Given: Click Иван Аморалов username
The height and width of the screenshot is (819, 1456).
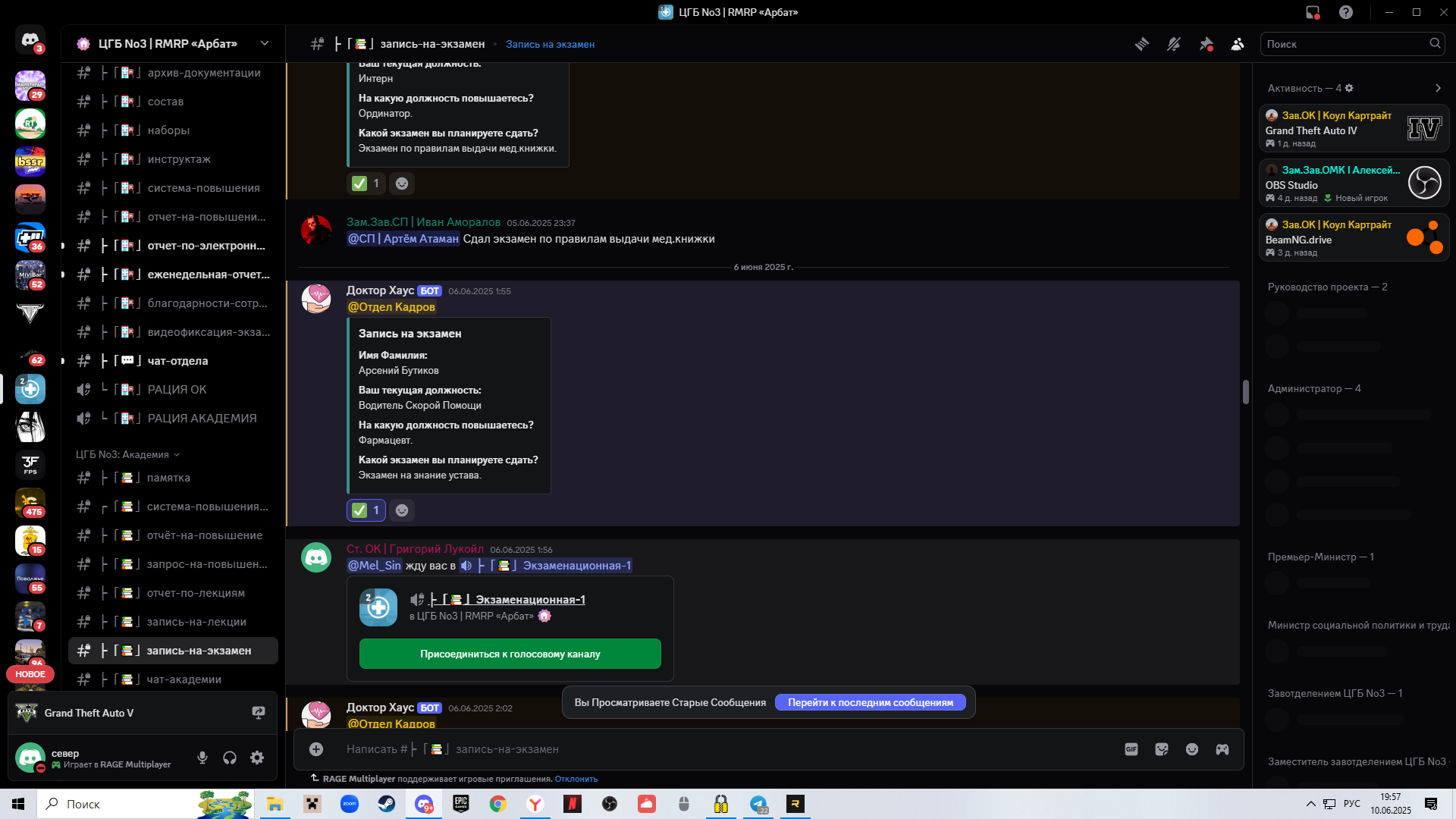Looking at the screenshot, I should pos(423,222).
